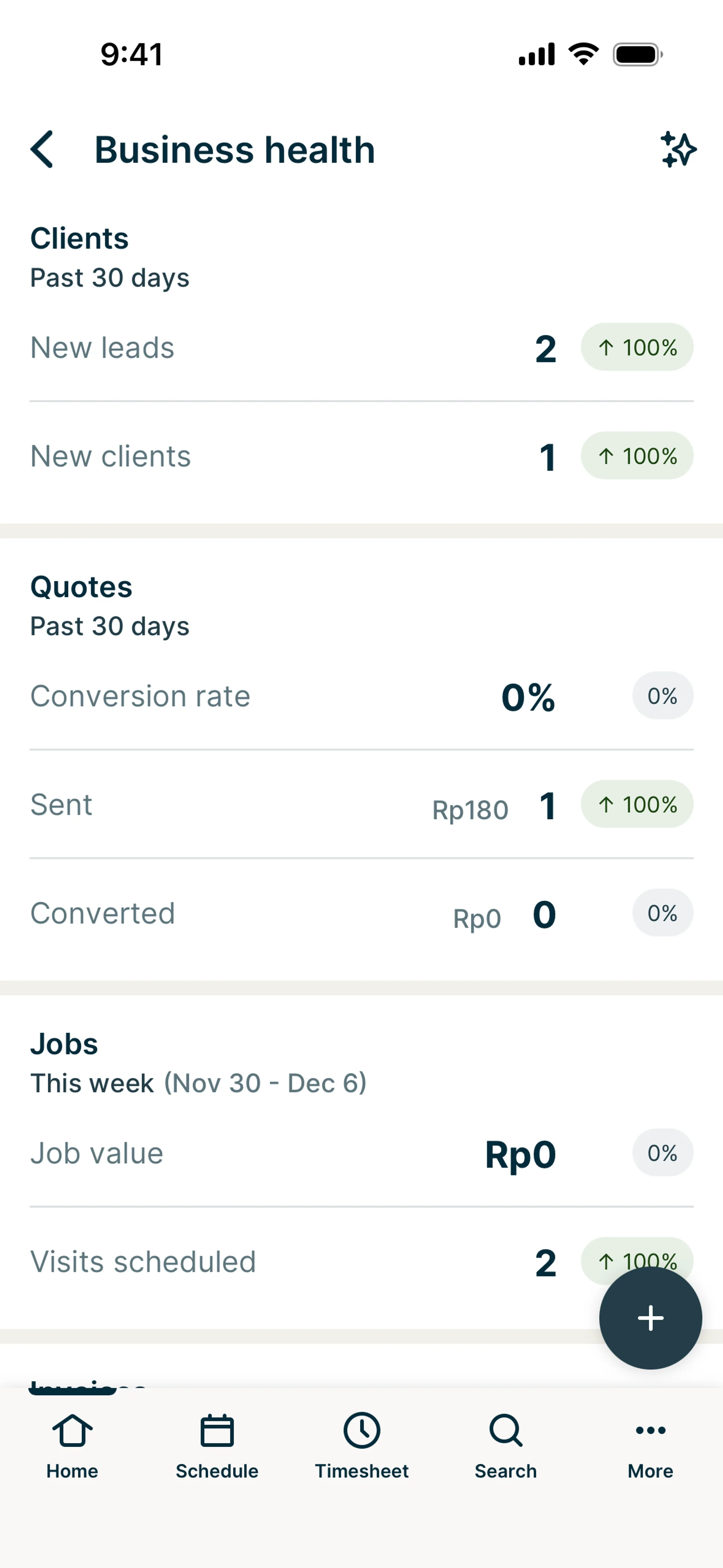The image size is (723, 1568).
Task: Open the Converted quotes row
Action: [243, 913]
